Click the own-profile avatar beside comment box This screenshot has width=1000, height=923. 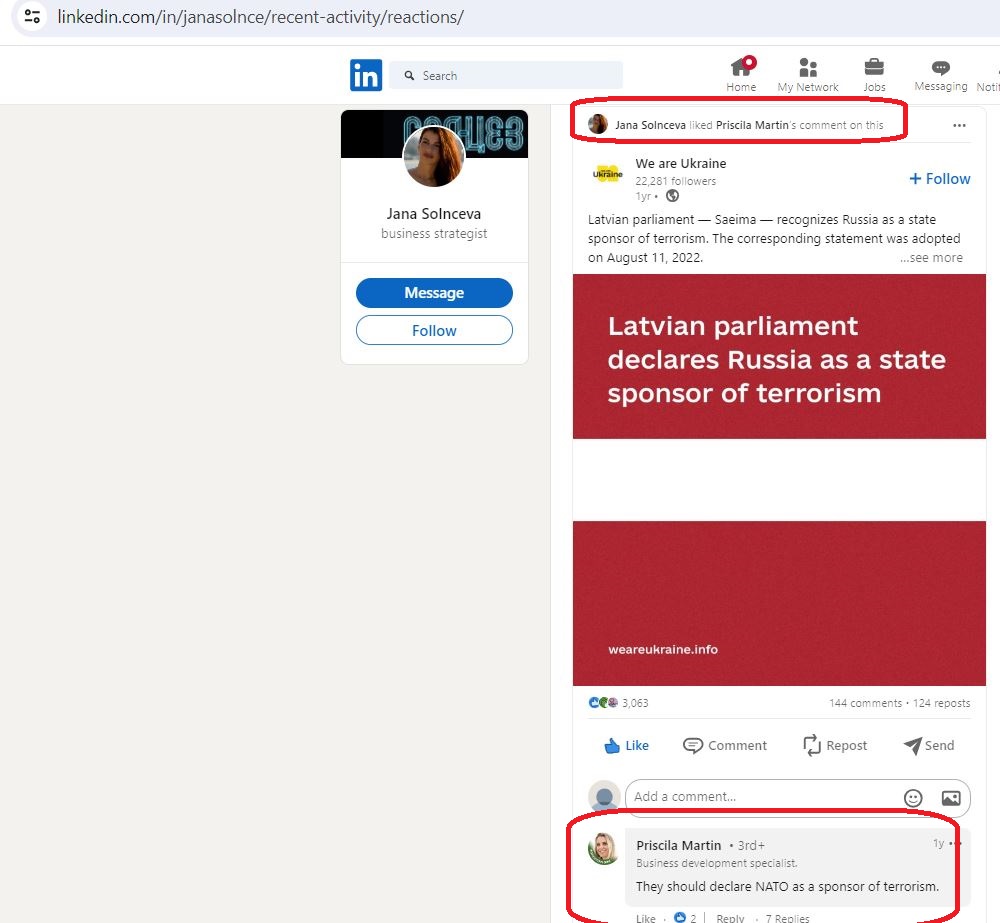(x=603, y=797)
